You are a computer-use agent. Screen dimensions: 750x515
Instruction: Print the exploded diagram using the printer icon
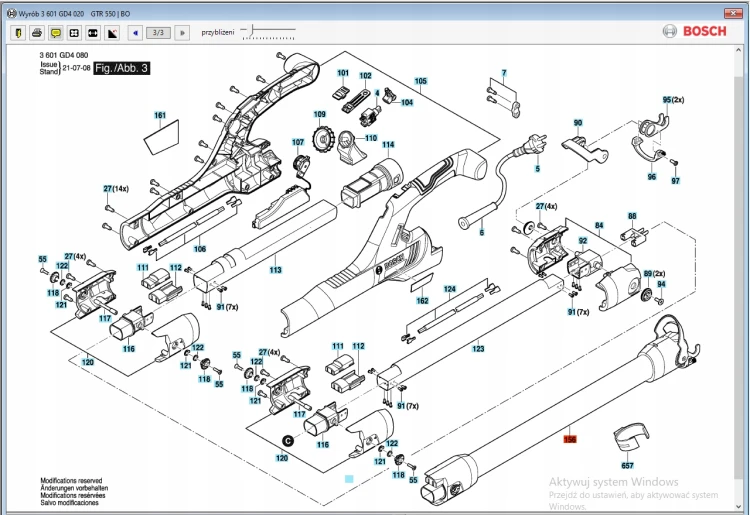(37, 33)
